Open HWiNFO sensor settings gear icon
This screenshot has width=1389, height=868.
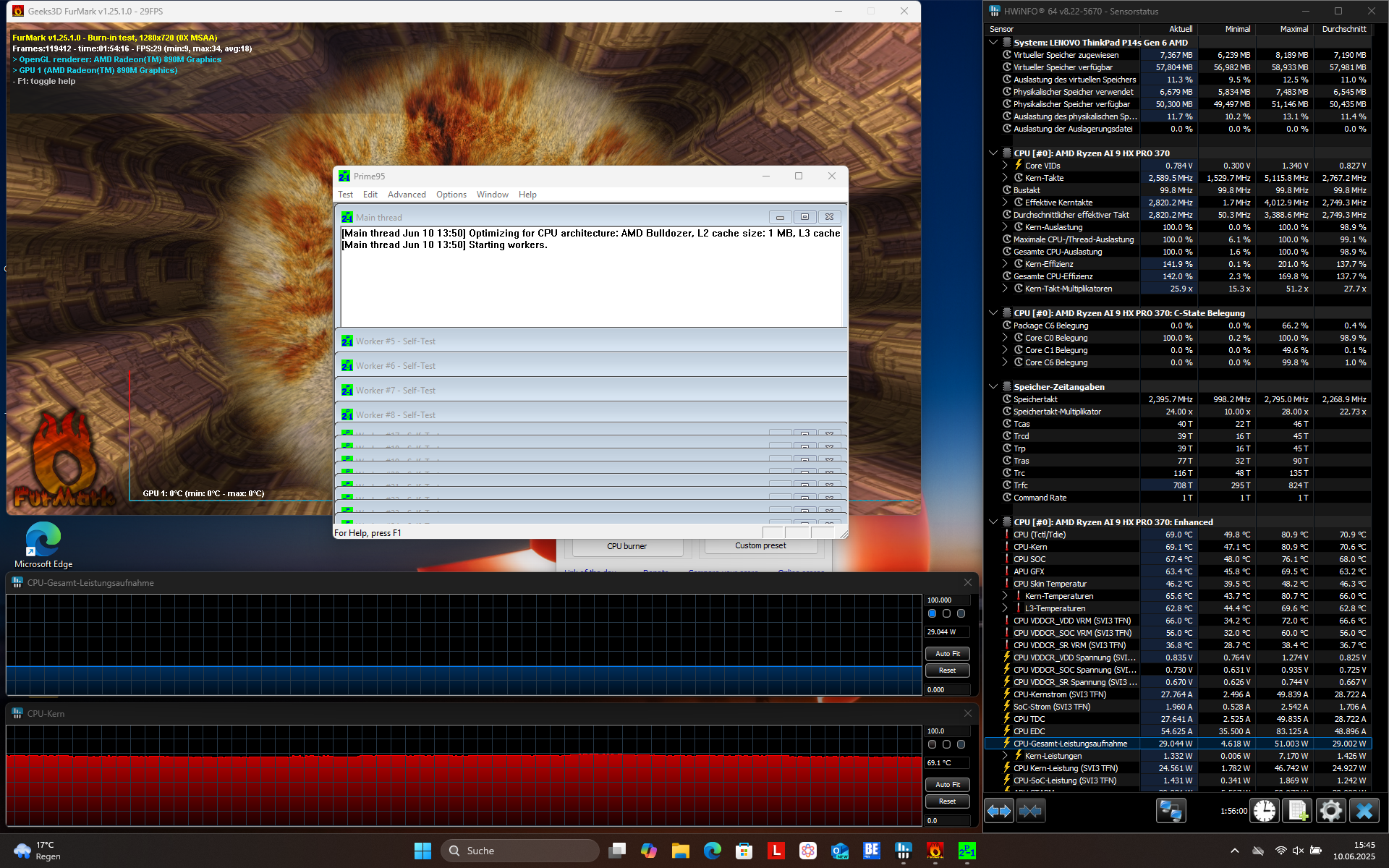(x=1330, y=811)
